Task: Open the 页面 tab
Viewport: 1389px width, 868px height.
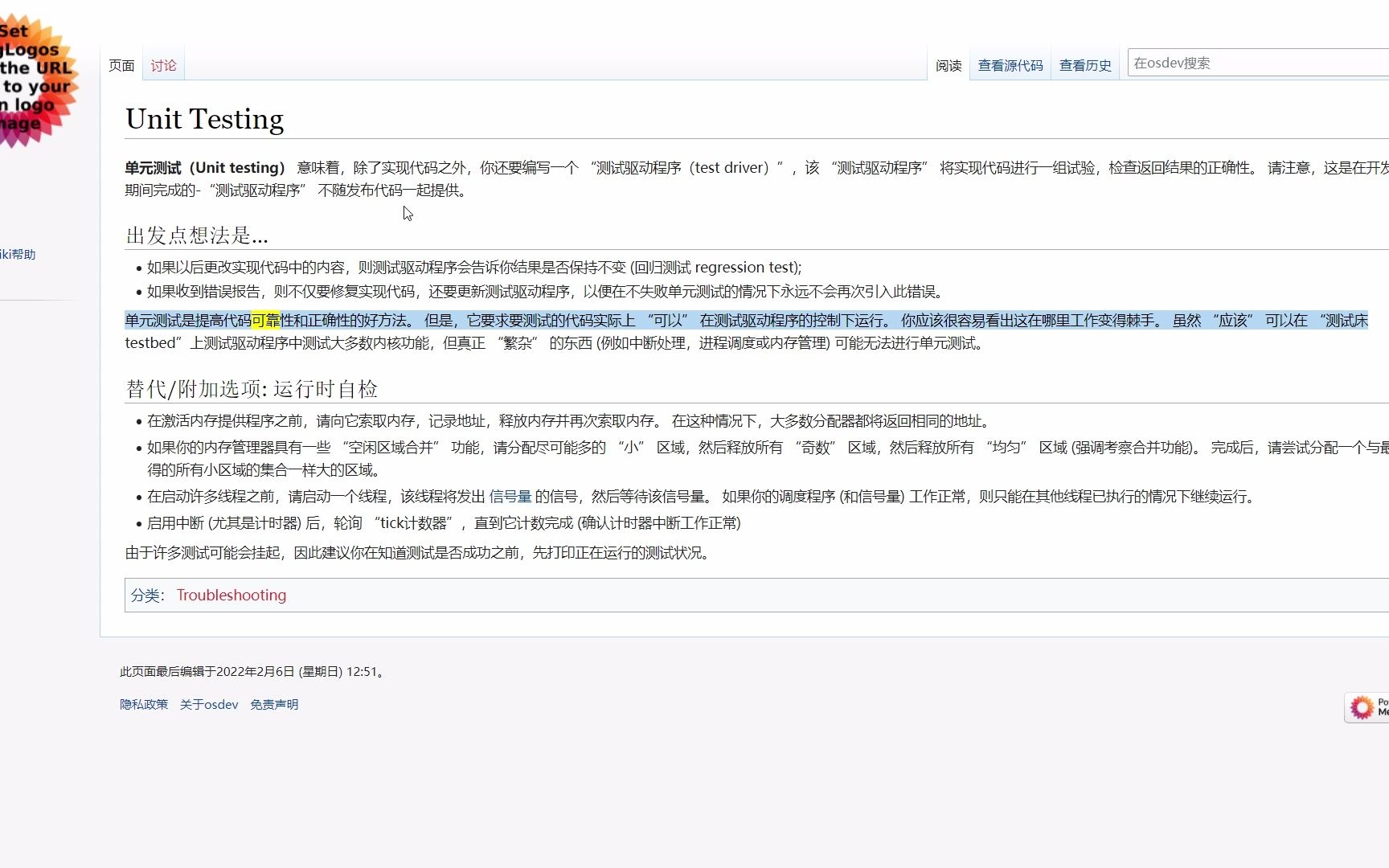Action: (x=121, y=65)
